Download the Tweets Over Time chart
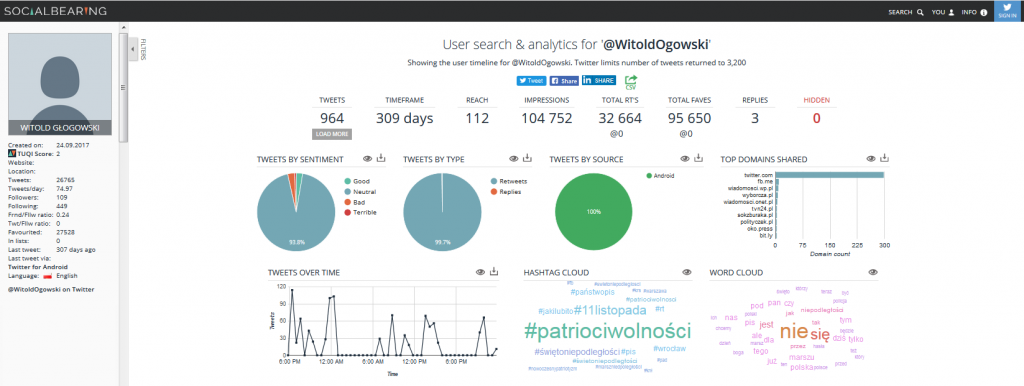The width and height of the screenshot is (1024, 386). 494,272
